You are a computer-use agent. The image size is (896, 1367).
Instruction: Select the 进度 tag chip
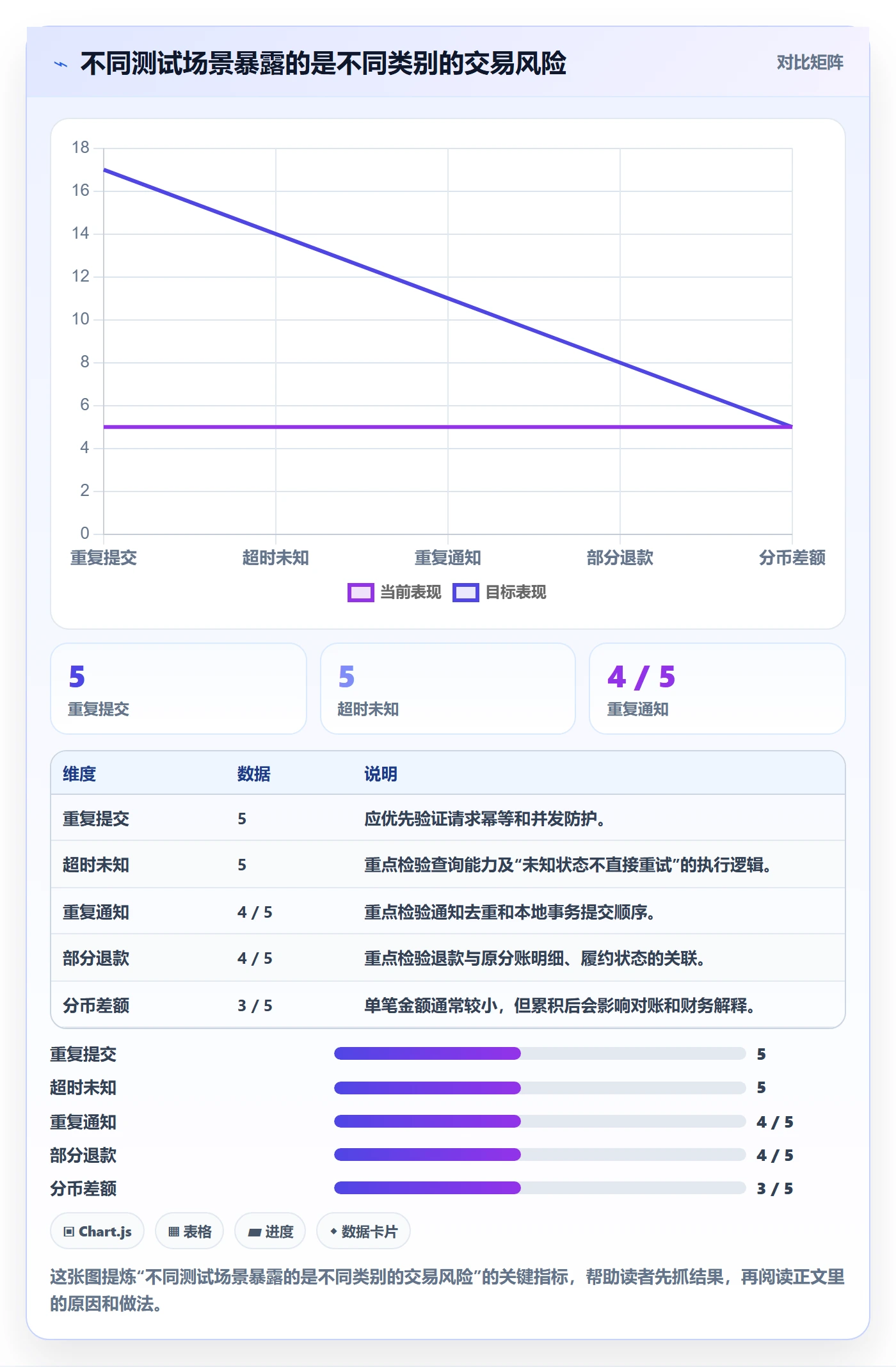tap(270, 1231)
